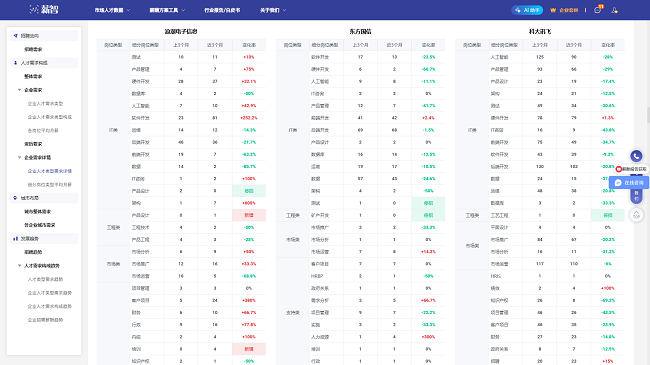Open 各岗位平均月薪 sidebar item
This screenshot has width=650, height=365.
(x=43, y=130)
